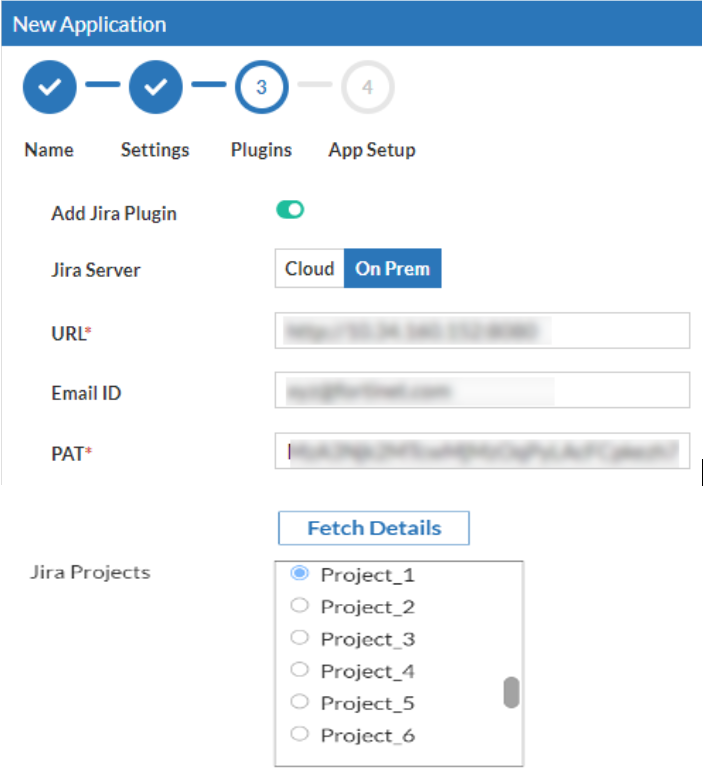
Task: Click the Jira Projects list scrollbar thumb
Action: [511, 692]
